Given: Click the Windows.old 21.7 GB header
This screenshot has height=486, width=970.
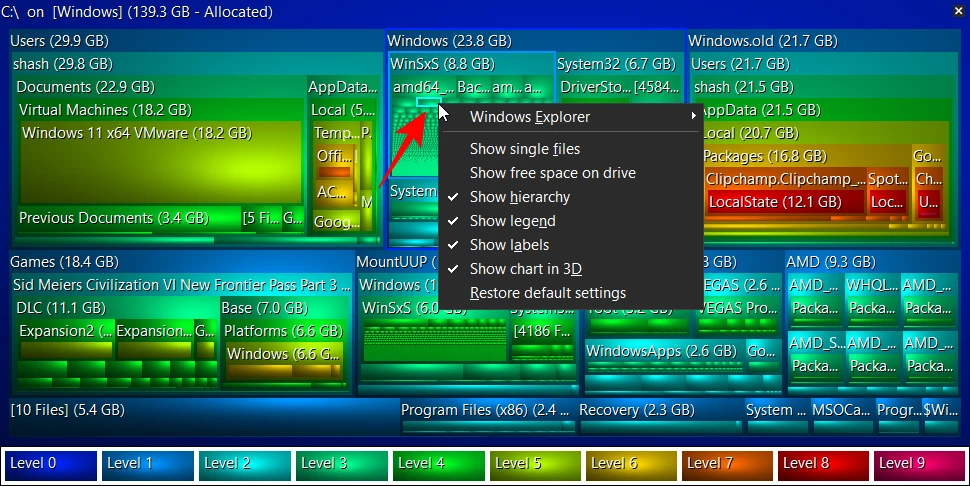Looking at the screenshot, I should 762,41.
